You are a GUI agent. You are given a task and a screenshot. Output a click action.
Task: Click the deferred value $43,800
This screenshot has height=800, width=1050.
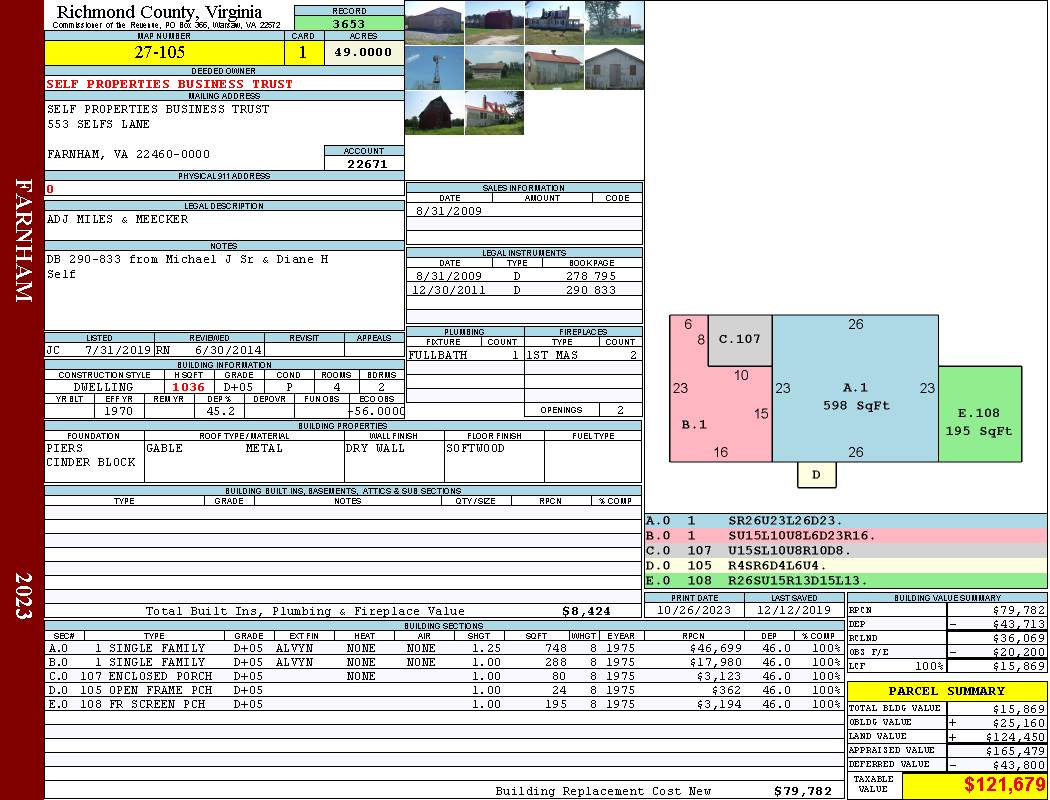tap(1019, 765)
